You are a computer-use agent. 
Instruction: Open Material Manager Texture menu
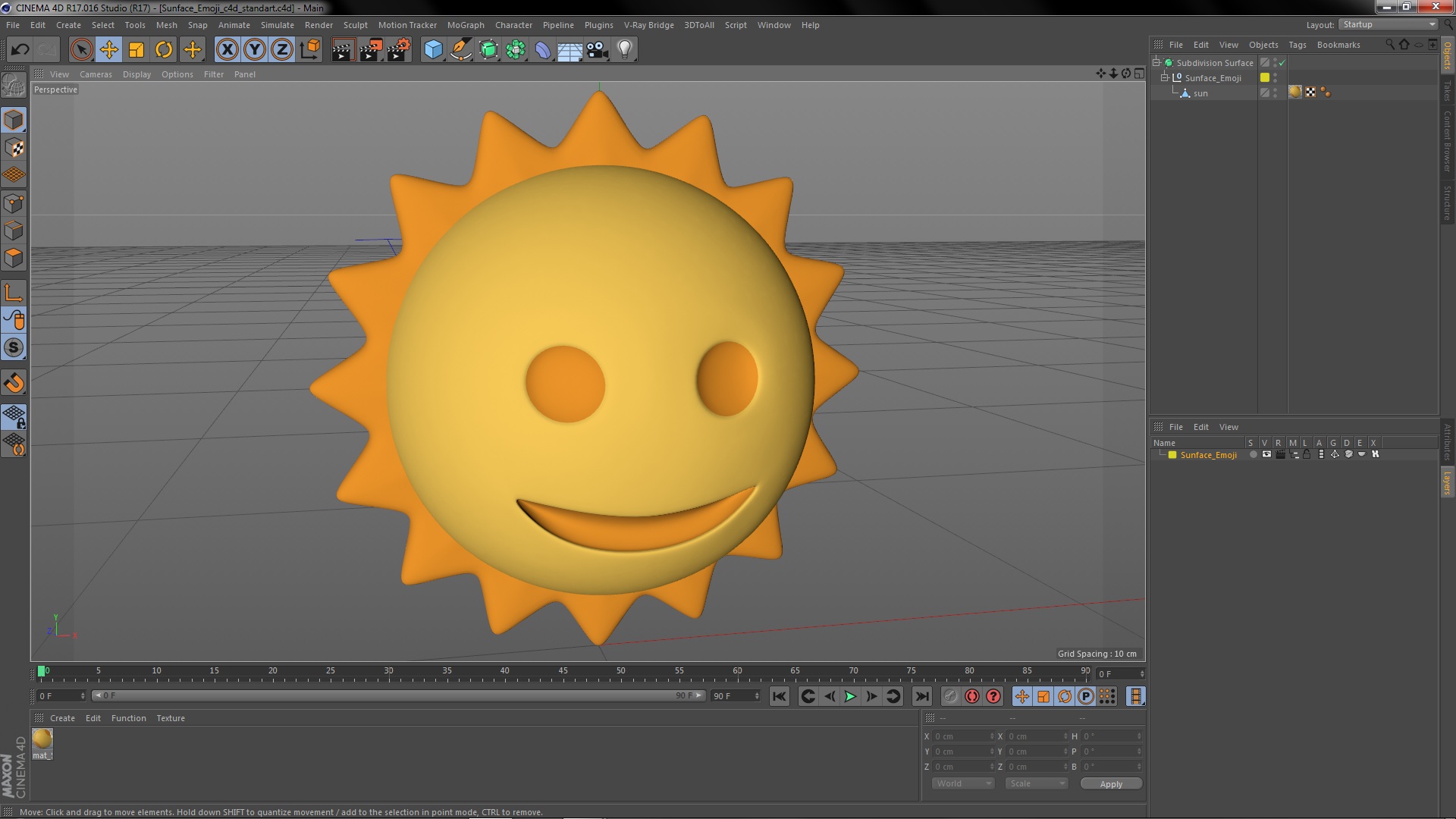[x=171, y=718]
